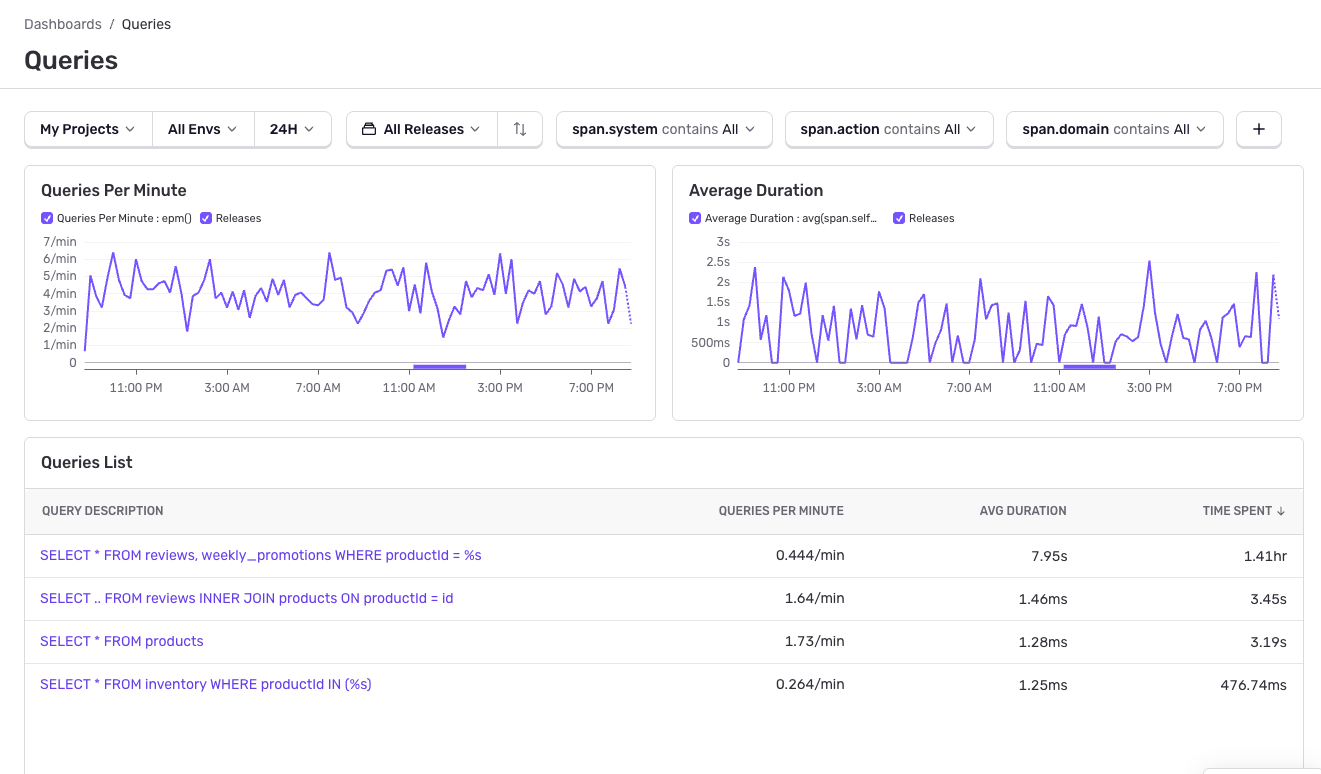Open the My Projects dropdown

coord(87,129)
